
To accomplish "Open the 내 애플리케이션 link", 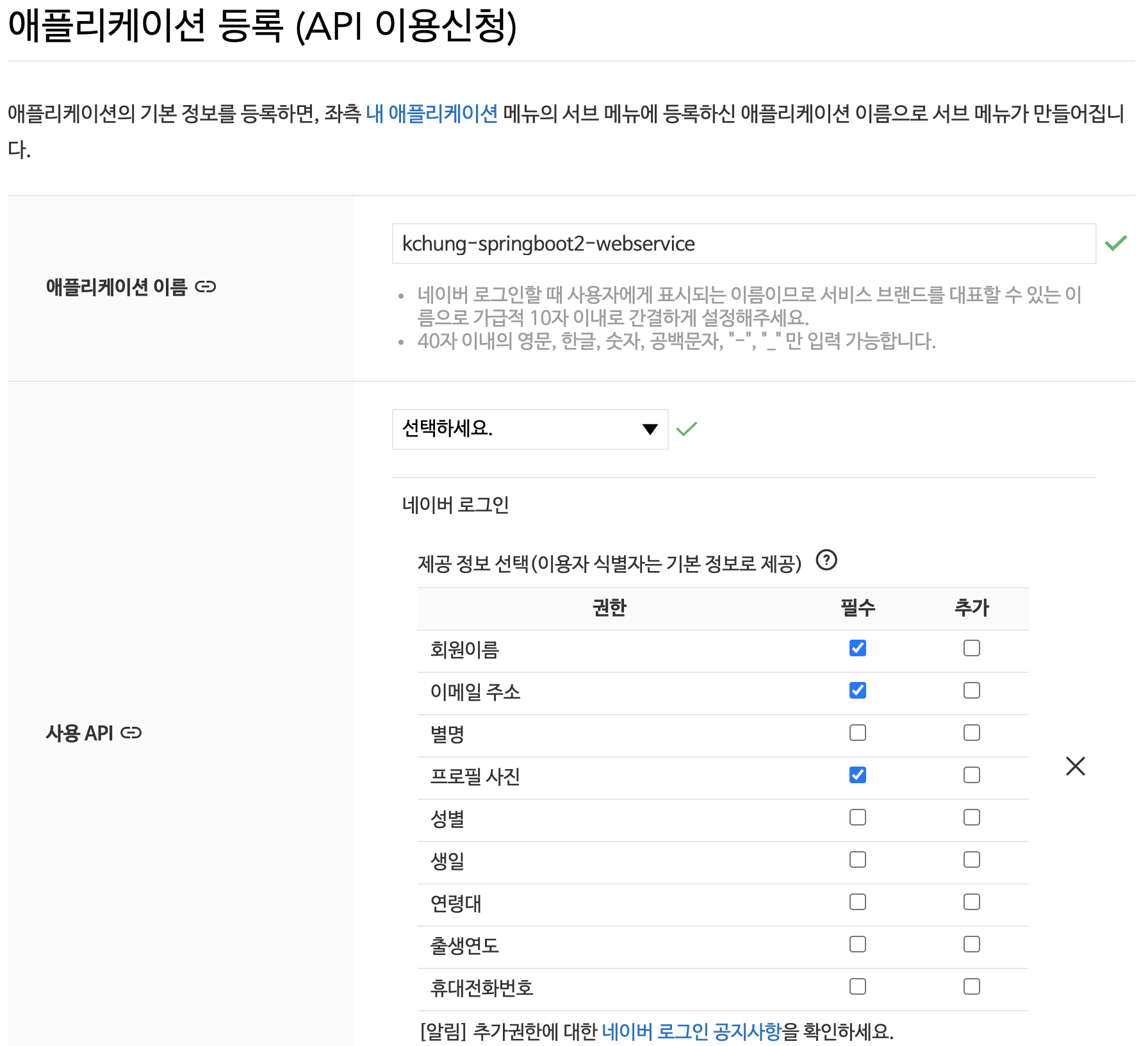I will [432, 113].
